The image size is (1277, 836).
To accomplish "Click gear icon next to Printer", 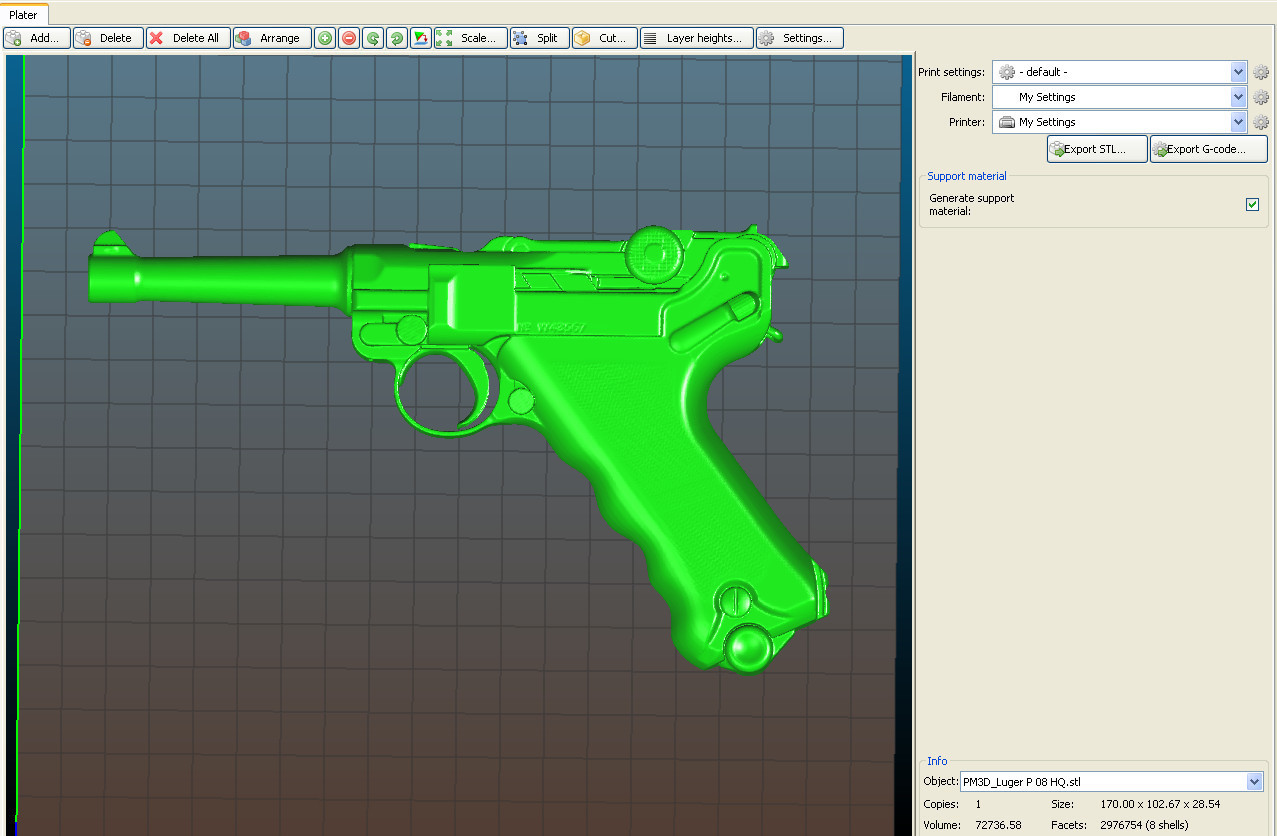I will 1261,122.
